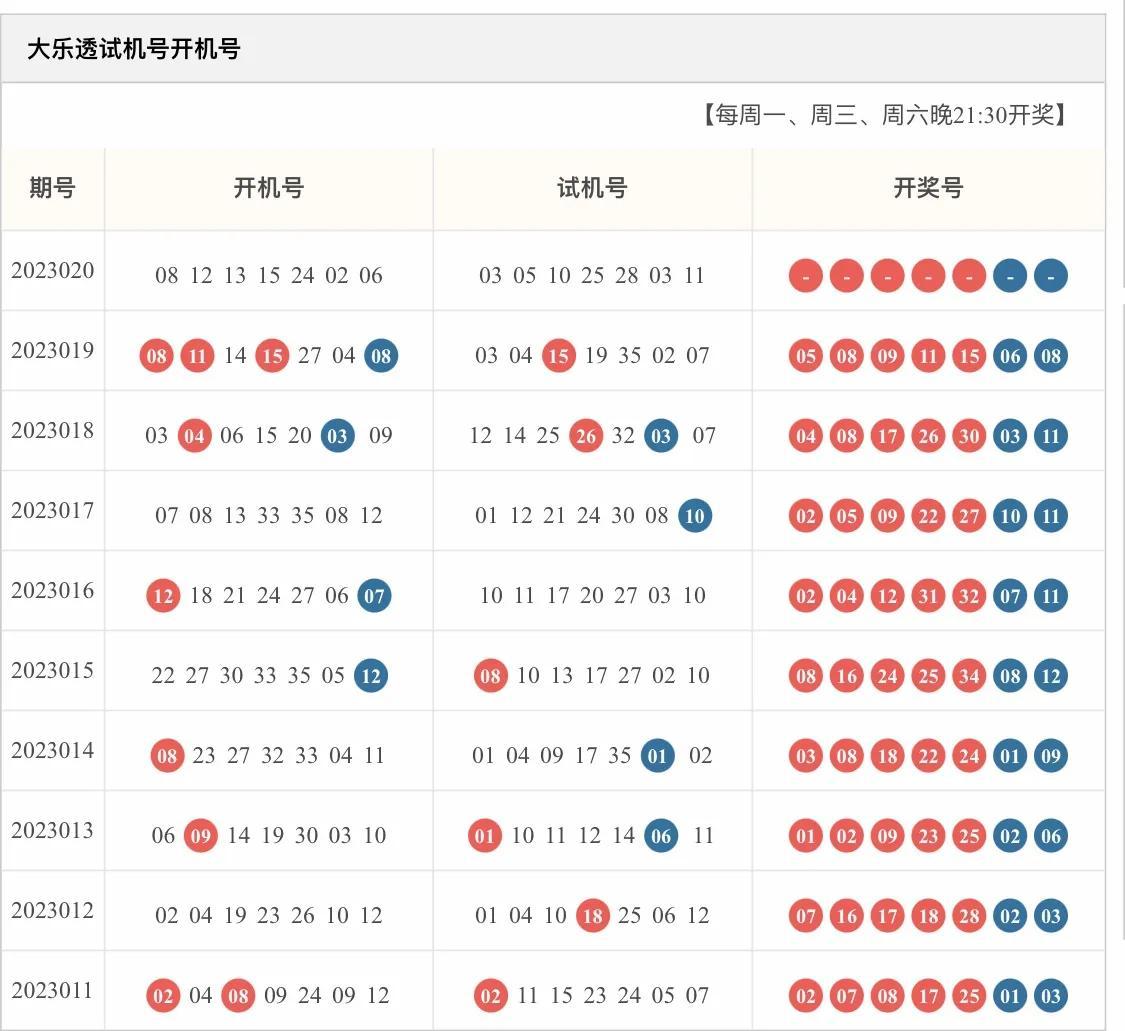The width and height of the screenshot is (1125, 1031).
Task: Click red ball 12 in 2023016 开机号
Action: (164, 595)
